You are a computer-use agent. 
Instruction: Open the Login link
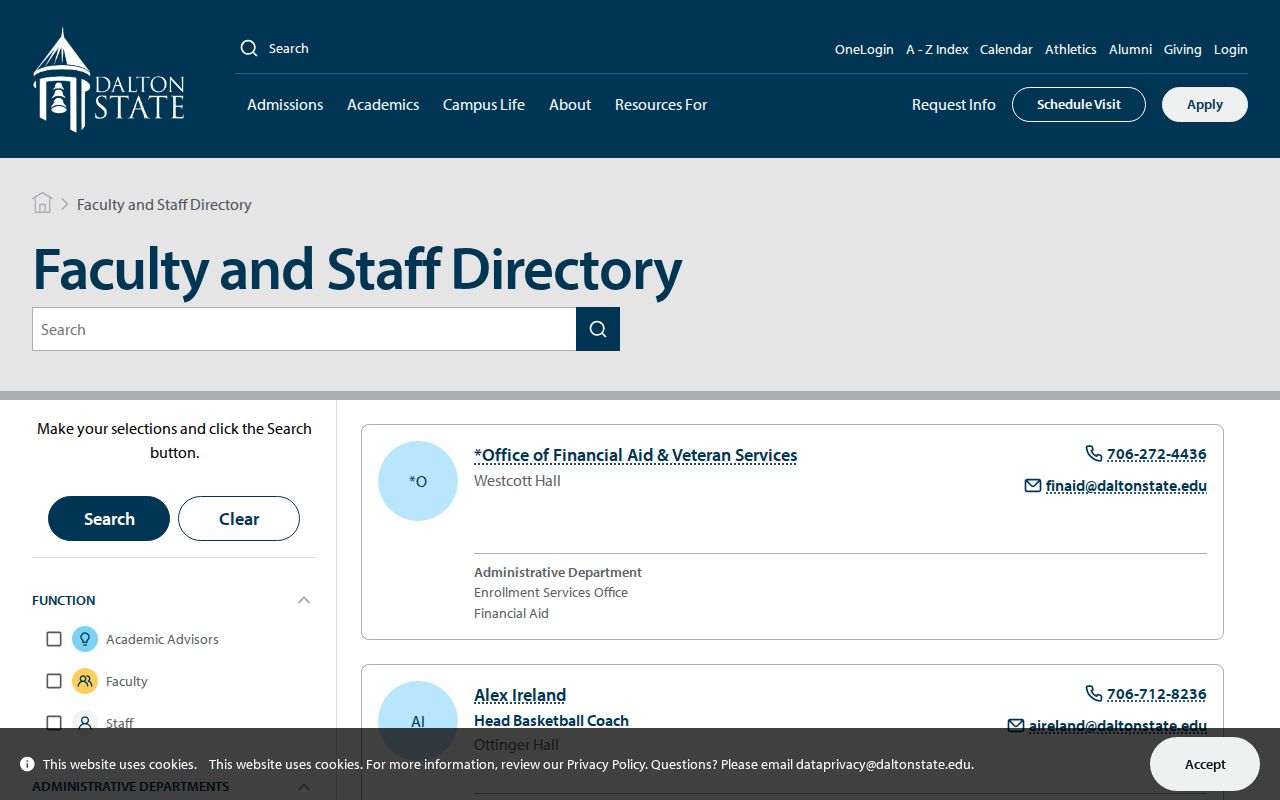pos(1231,49)
